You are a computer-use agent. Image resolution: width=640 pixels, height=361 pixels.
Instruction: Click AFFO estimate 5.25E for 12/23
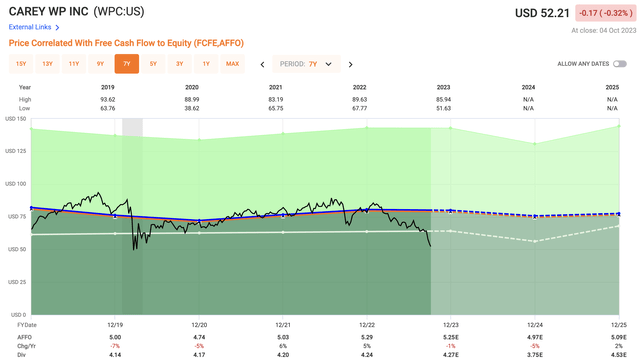451,337
